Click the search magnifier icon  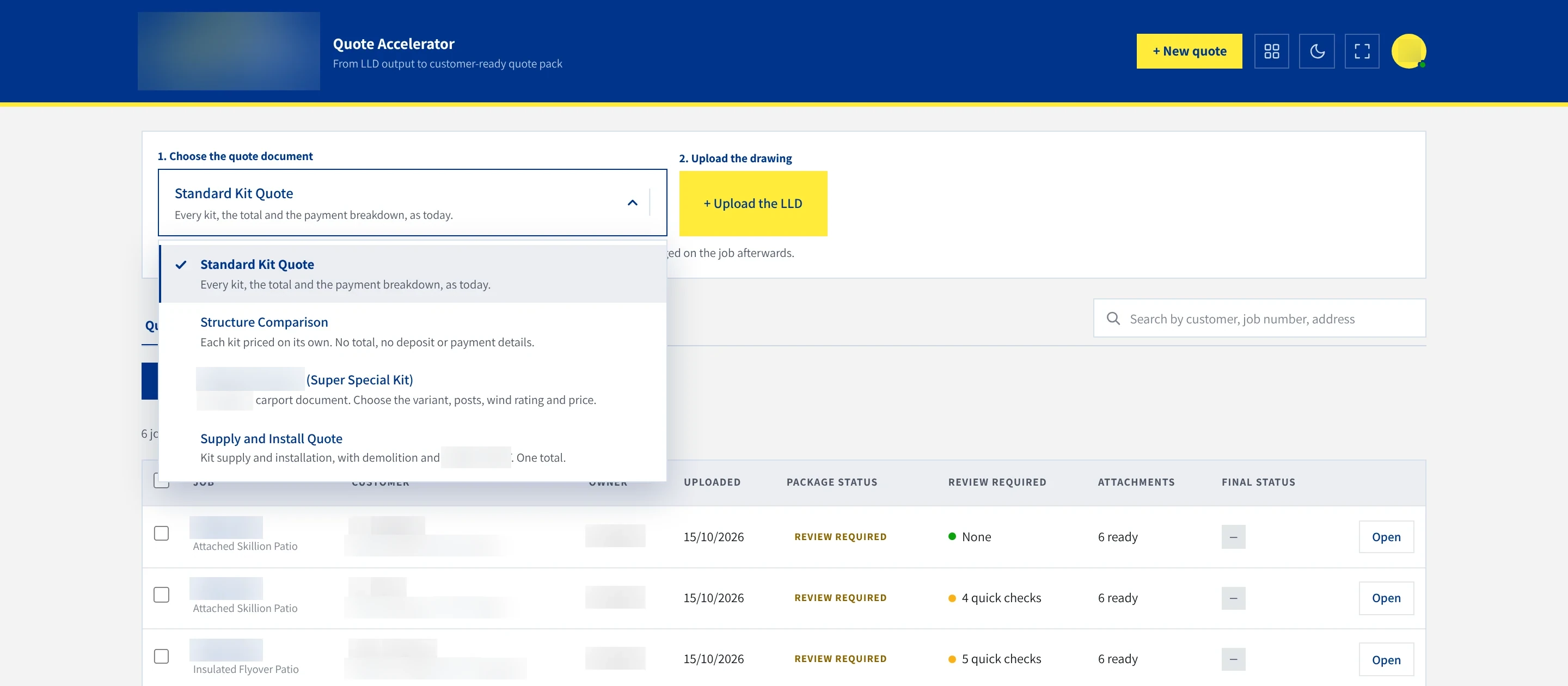coord(1113,318)
